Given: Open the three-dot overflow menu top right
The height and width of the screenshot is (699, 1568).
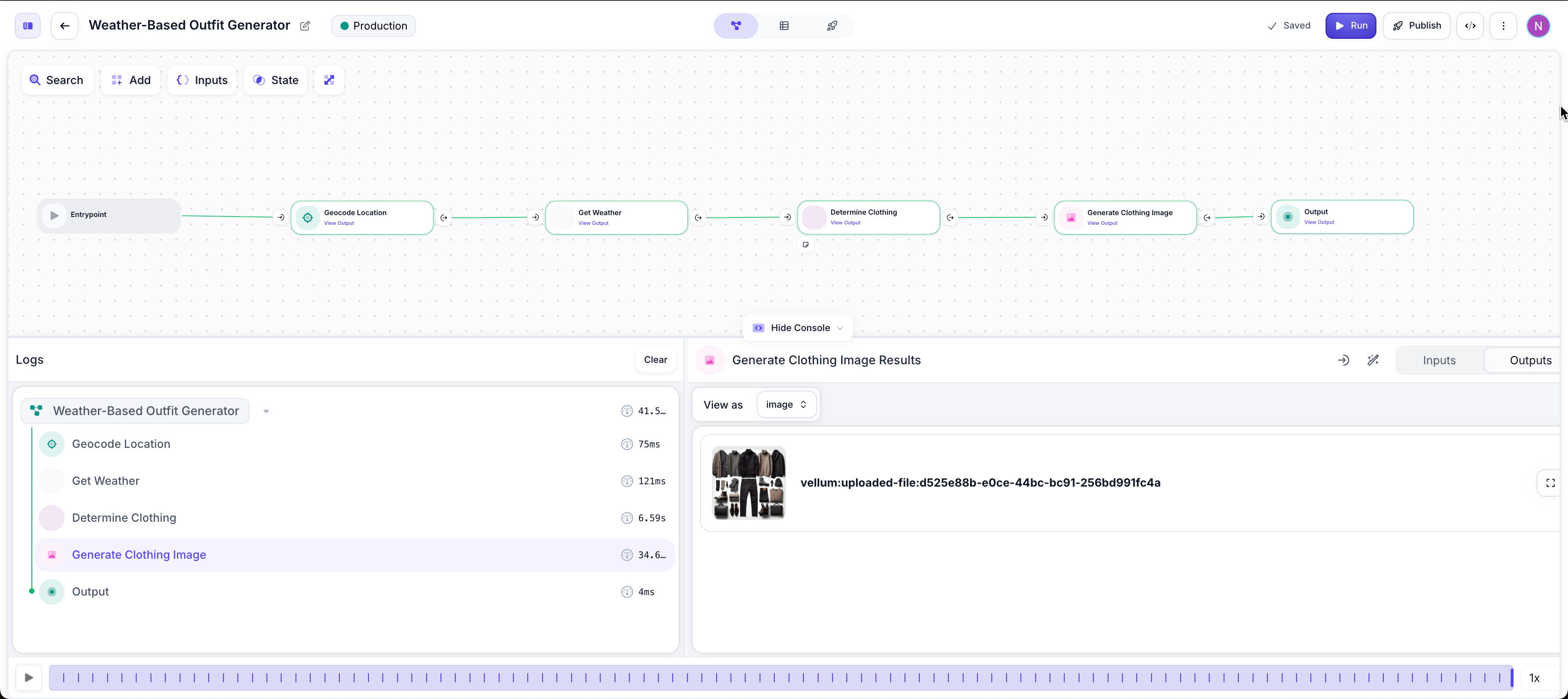Looking at the screenshot, I should pyautogui.click(x=1503, y=25).
